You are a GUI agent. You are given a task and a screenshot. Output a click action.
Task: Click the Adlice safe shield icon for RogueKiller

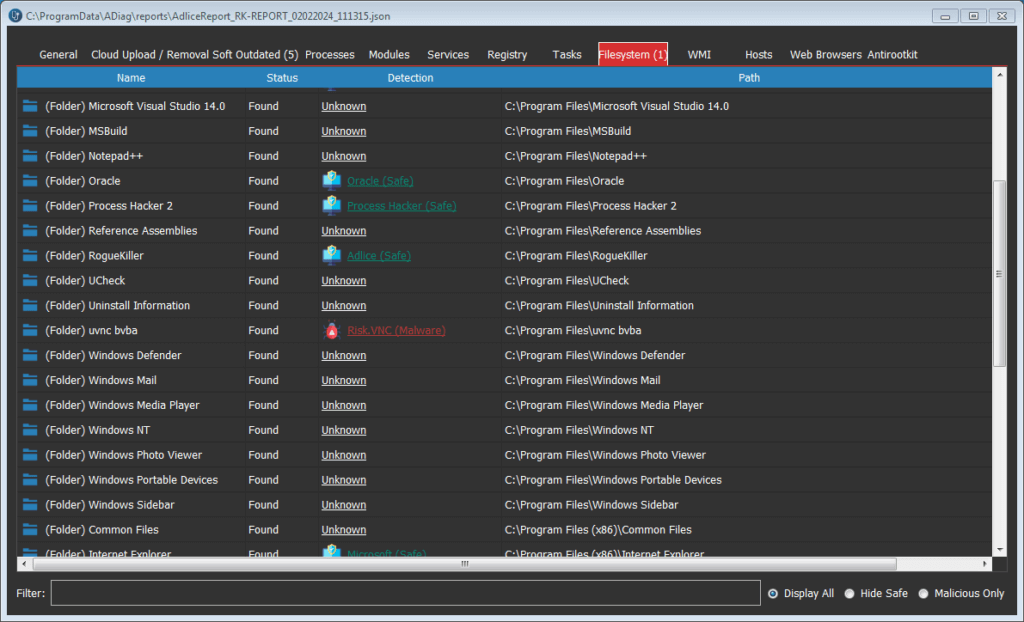(x=332, y=256)
